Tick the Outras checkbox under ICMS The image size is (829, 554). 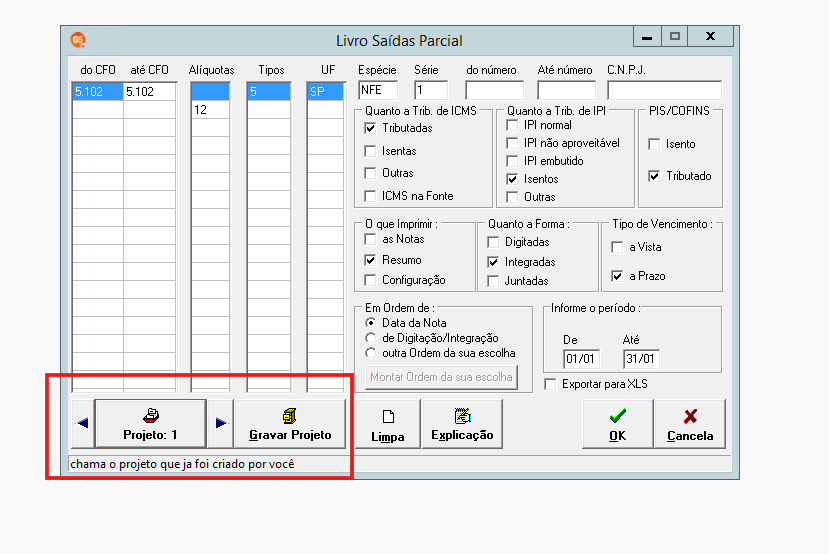point(371,173)
